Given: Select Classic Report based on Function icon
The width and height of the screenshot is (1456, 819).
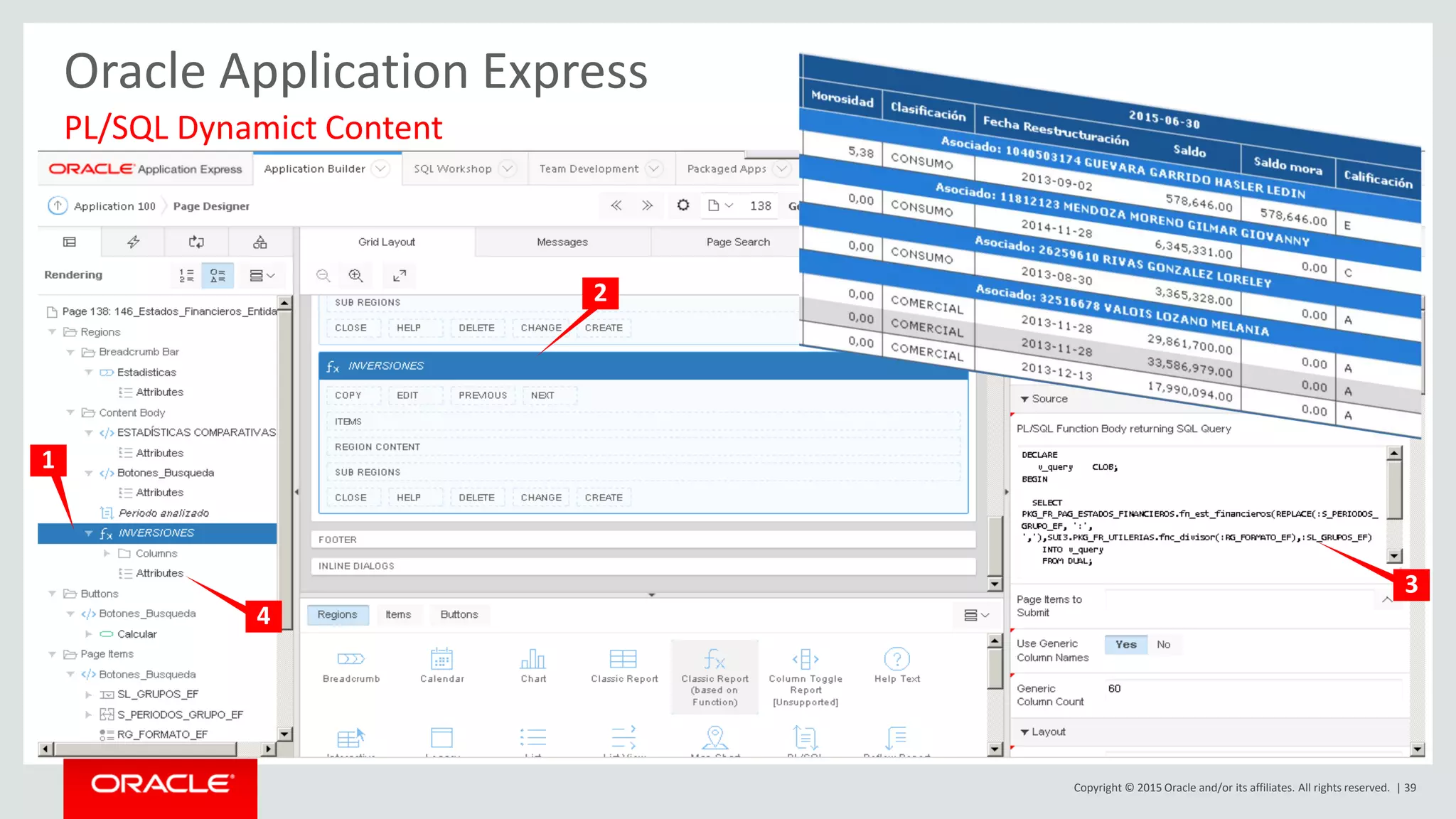Looking at the screenshot, I should (x=714, y=676).
